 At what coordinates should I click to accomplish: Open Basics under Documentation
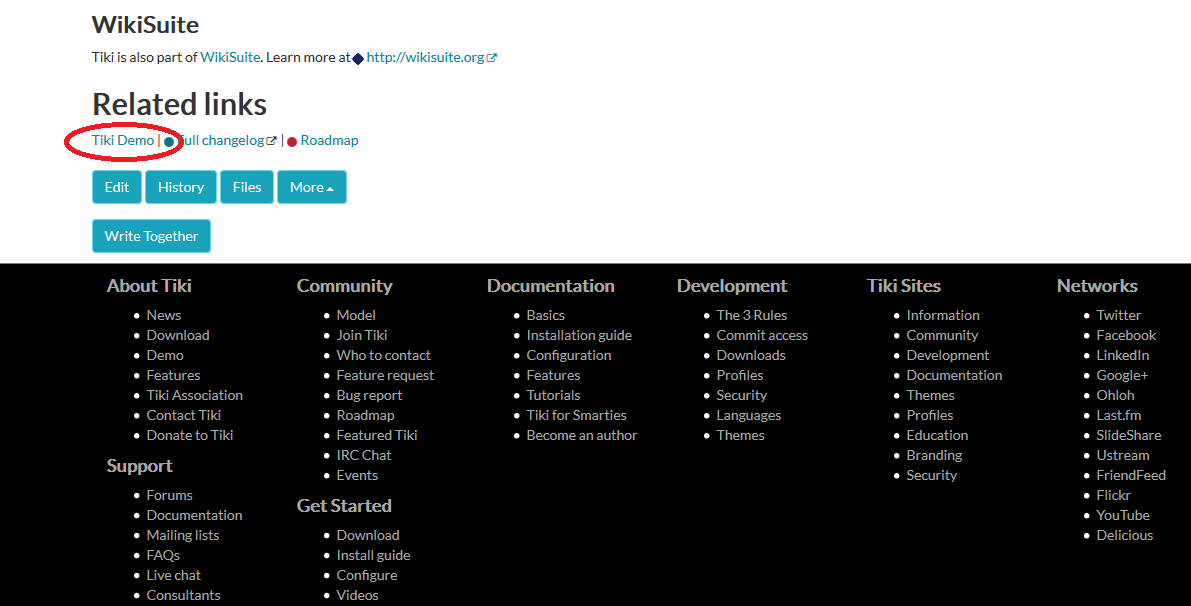coord(545,315)
